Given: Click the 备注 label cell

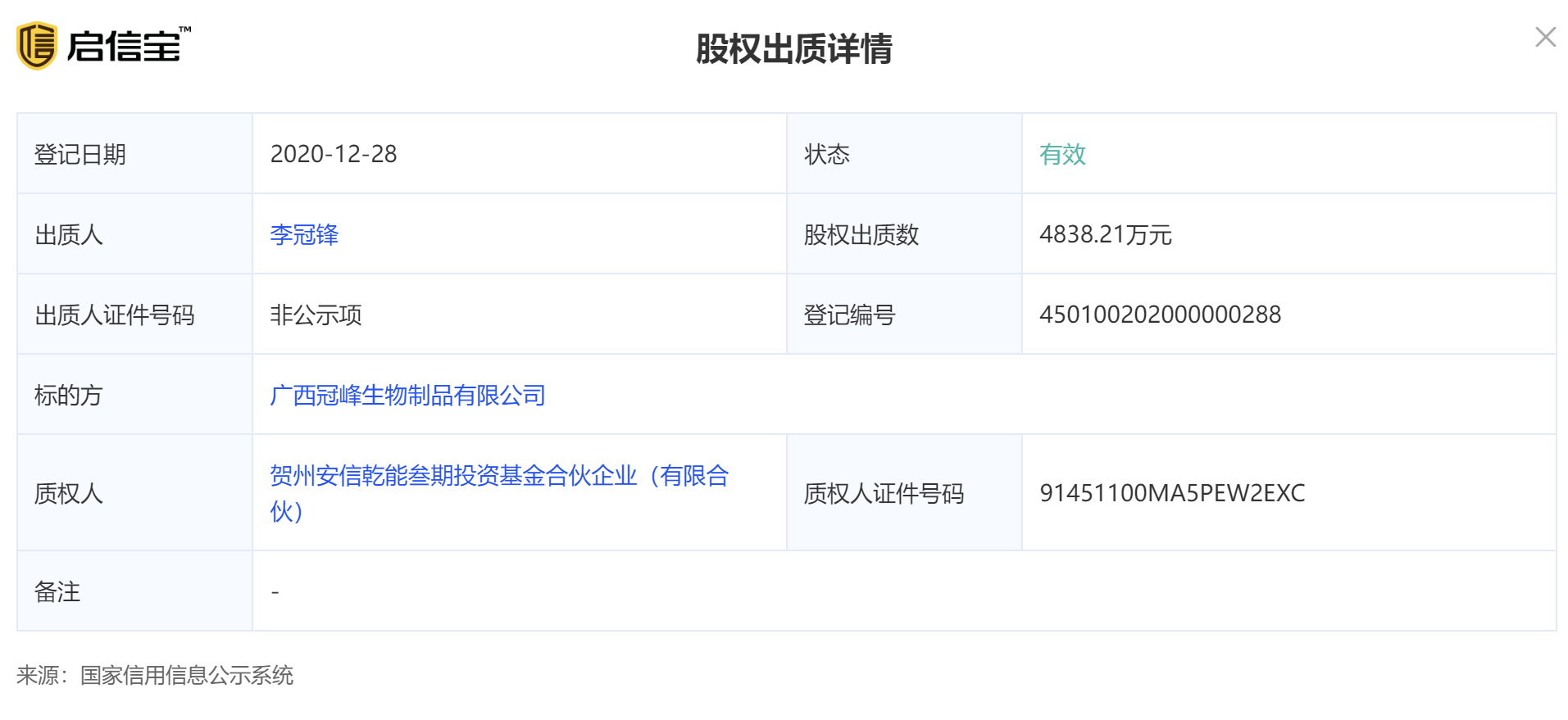Looking at the screenshot, I should [x=134, y=591].
